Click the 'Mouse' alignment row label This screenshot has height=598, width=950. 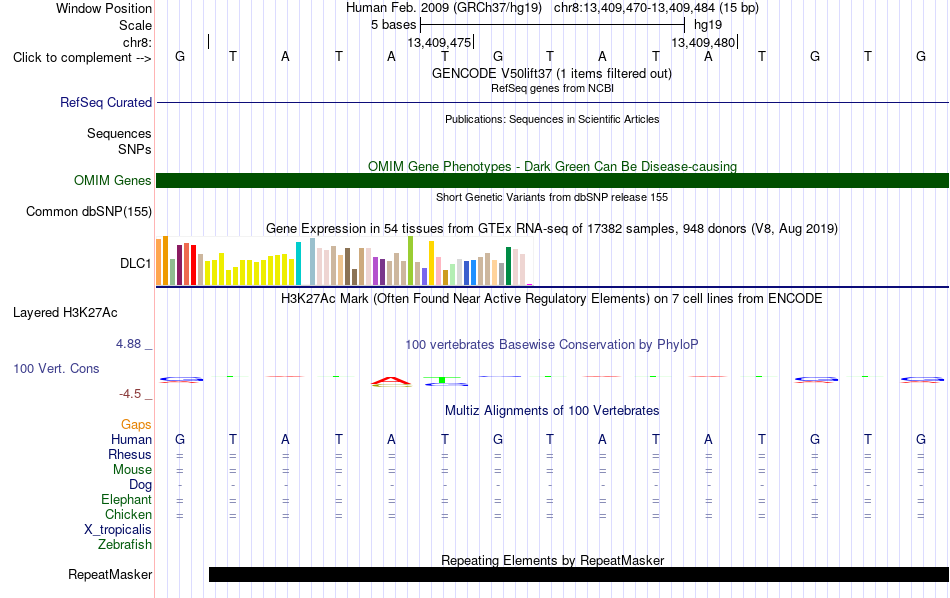pyautogui.click(x=132, y=470)
